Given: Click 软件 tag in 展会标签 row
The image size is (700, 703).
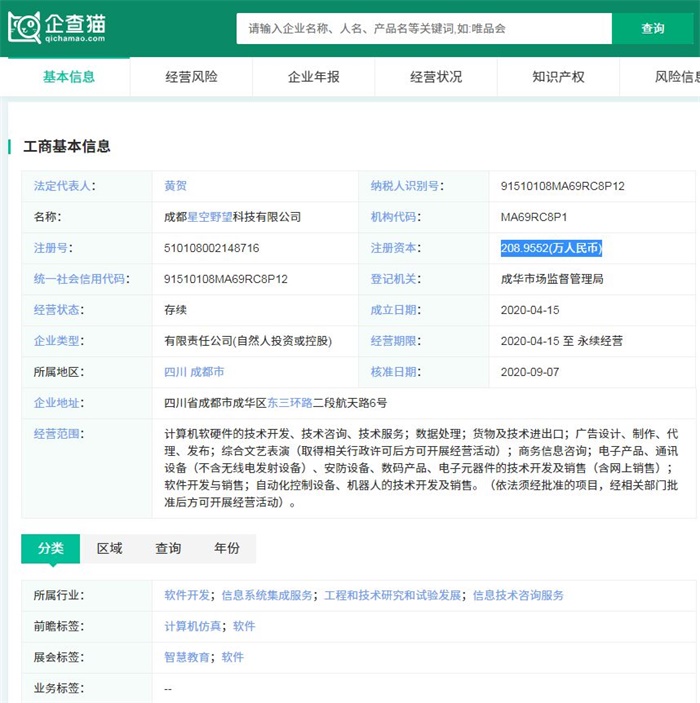Looking at the screenshot, I should click(x=233, y=657).
